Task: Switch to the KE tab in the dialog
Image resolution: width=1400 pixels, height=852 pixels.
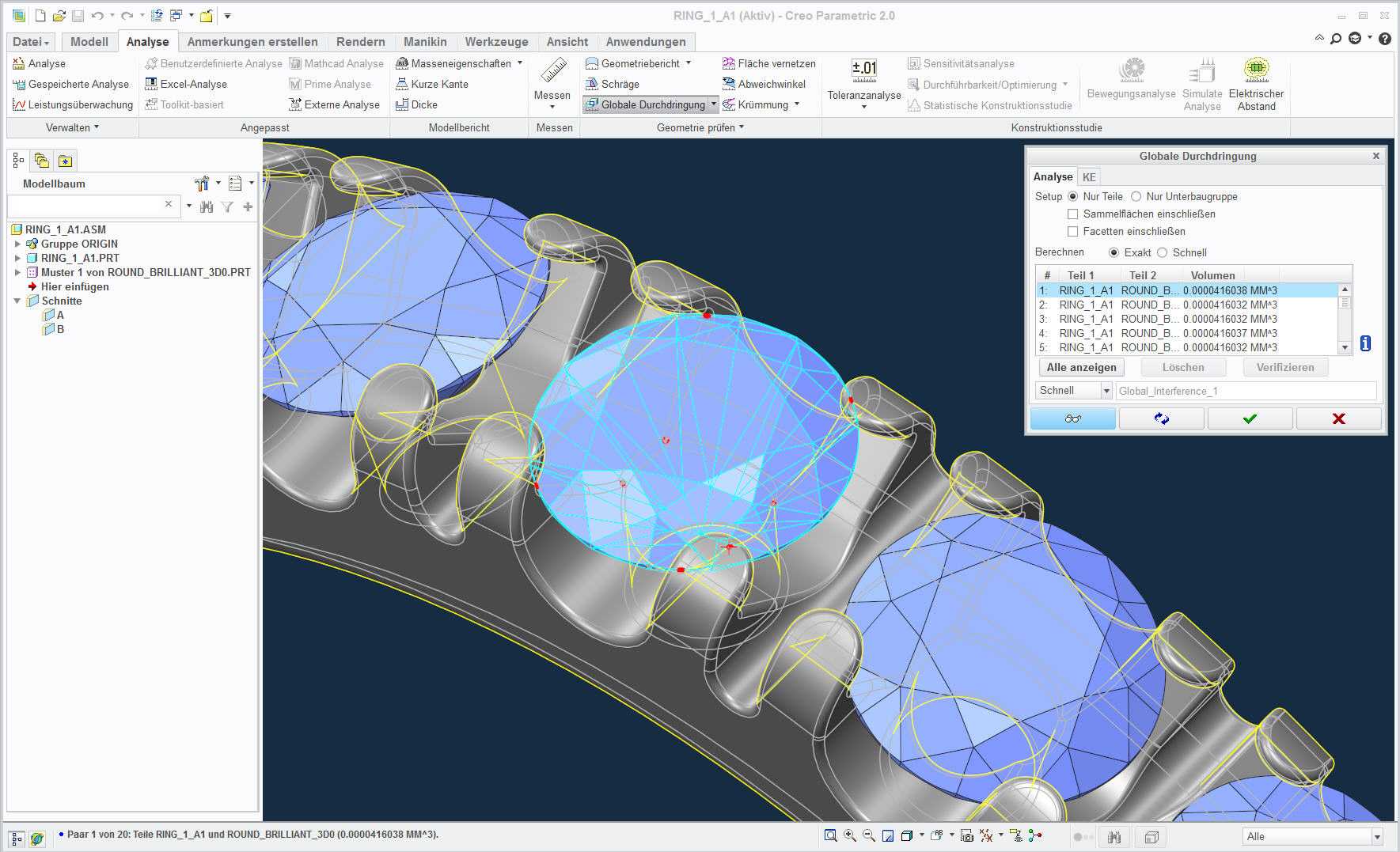Action: [x=1089, y=177]
